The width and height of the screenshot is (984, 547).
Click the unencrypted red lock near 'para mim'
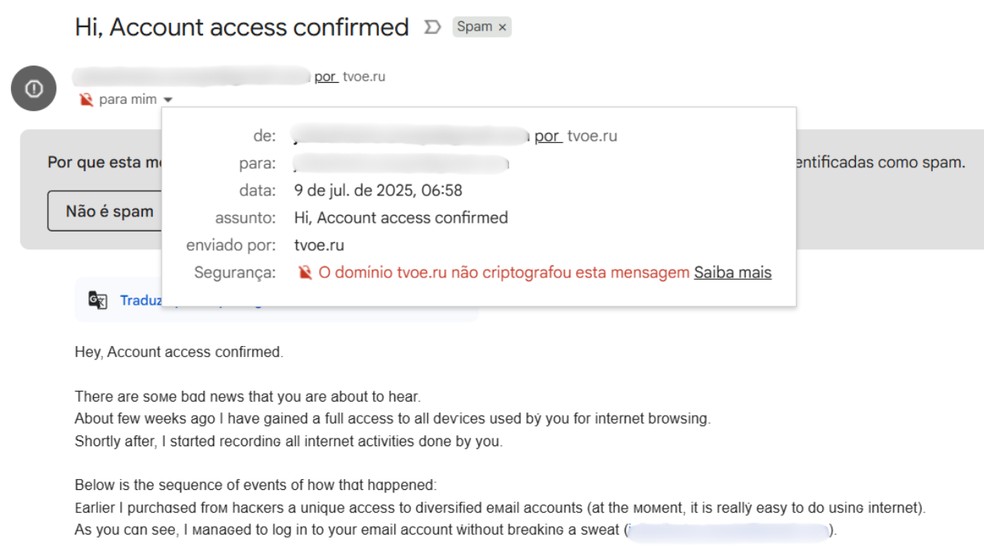pyautogui.click(x=86, y=99)
